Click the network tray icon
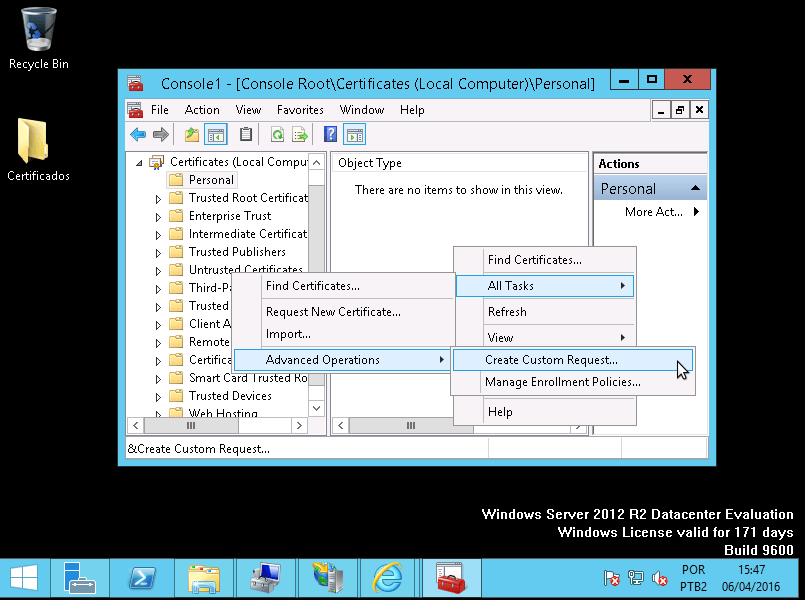 pyautogui.click(x=636, y=578)
